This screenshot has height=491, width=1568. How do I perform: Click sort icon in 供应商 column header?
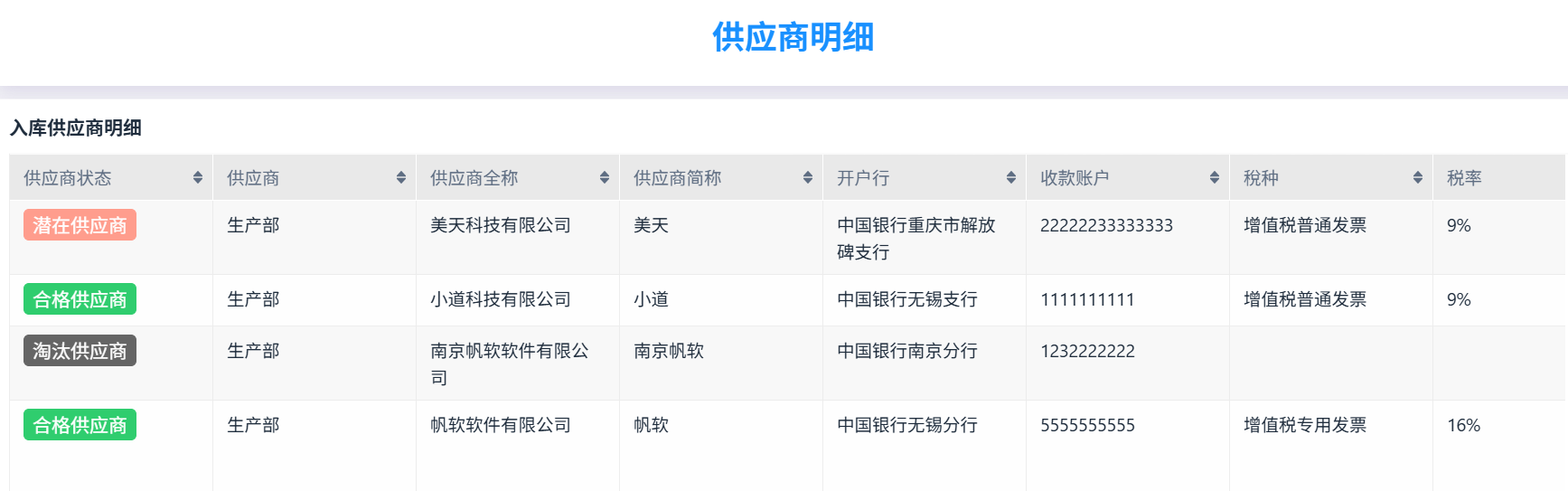400,178
